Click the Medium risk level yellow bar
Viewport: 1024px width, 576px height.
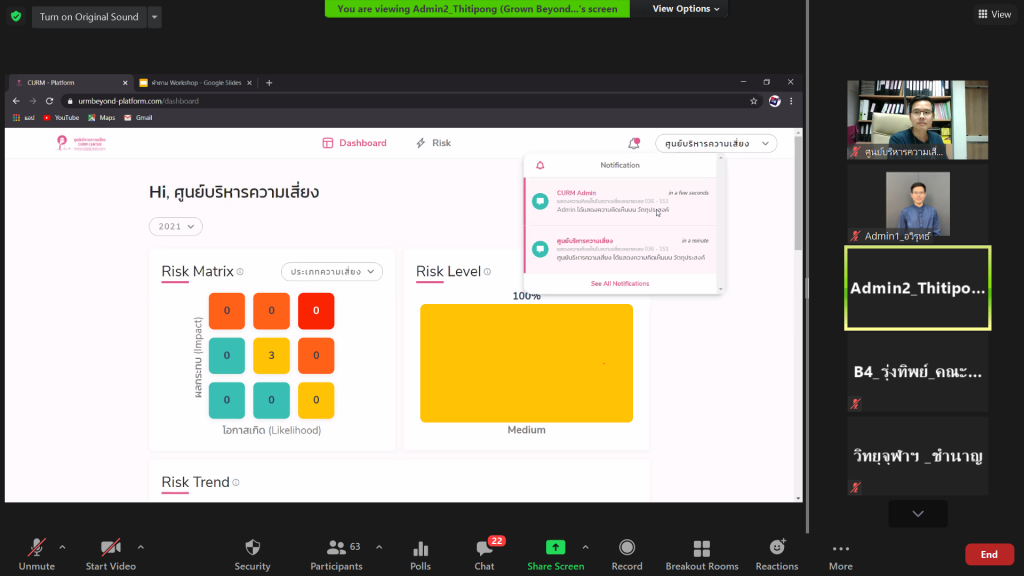pos(526,363)
